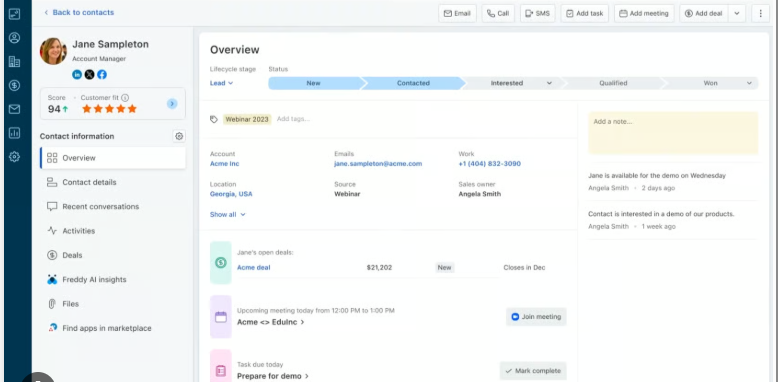The height and width of the screenshot is (382, 778).
Task: Click the Add task button
Action: click(584, 13)
